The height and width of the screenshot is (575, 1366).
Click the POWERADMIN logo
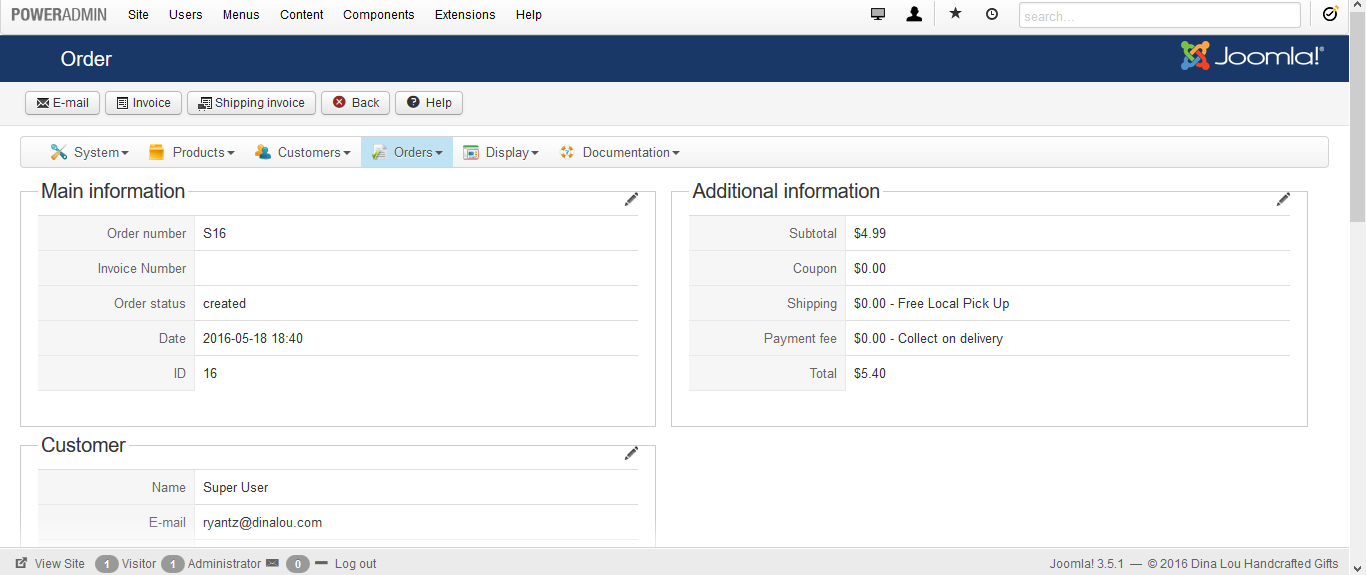59,14
